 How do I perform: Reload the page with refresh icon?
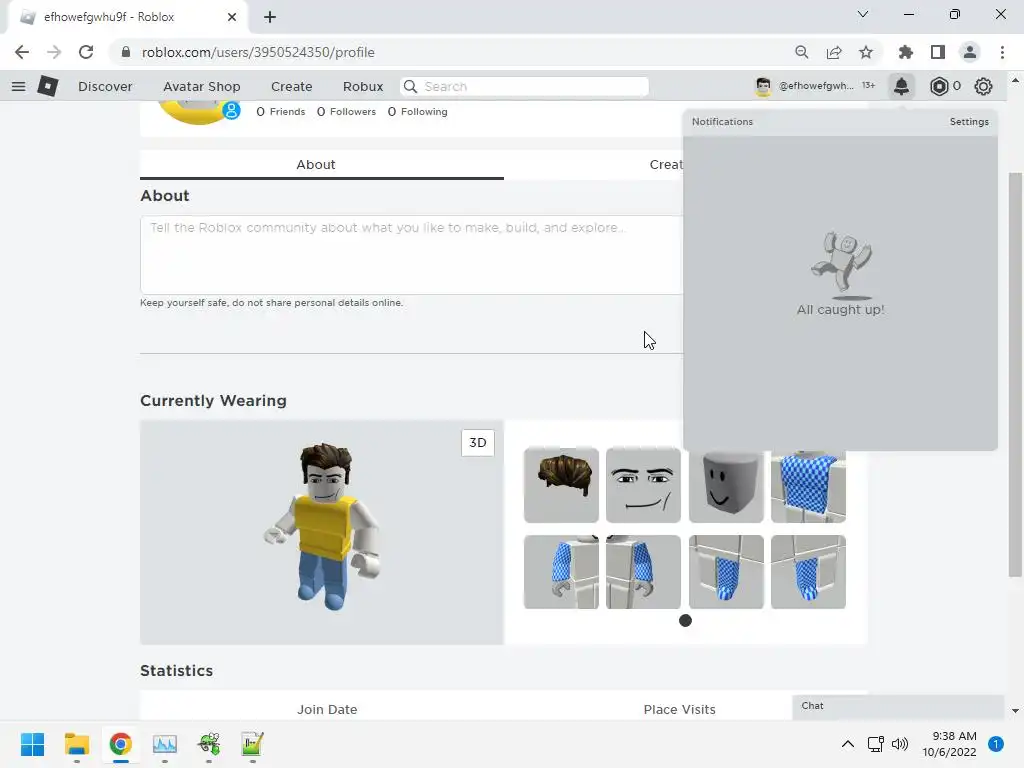(x=86, y=52)
